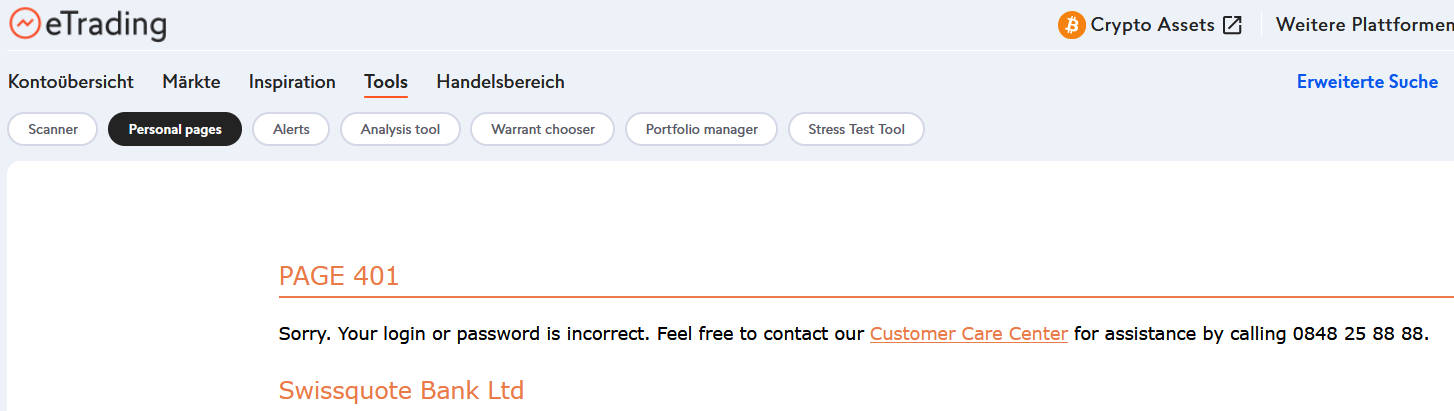Select the Personal pages pill
This screenshot has height=411, width=1454.
pyautogui.click(x=175, y=129)
